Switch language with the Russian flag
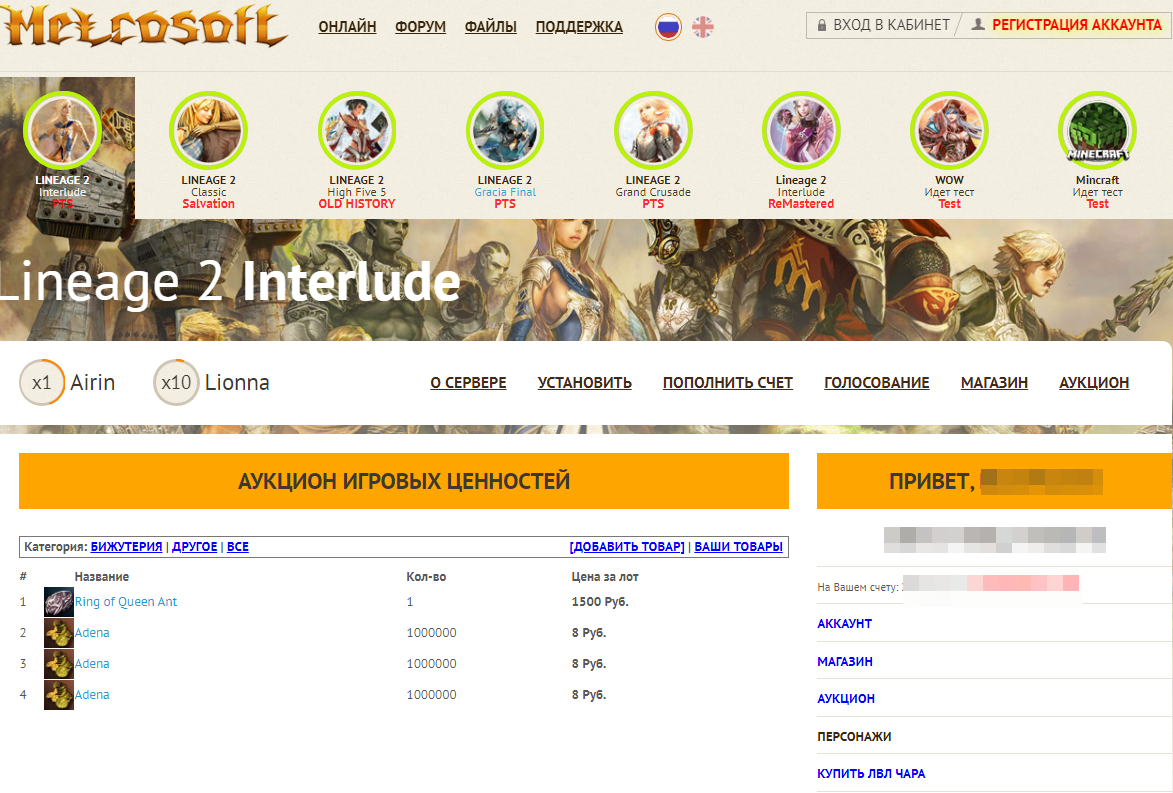The width and height of the screenshot is (1173, 793). pyautogui.click(x=668, y=27)
